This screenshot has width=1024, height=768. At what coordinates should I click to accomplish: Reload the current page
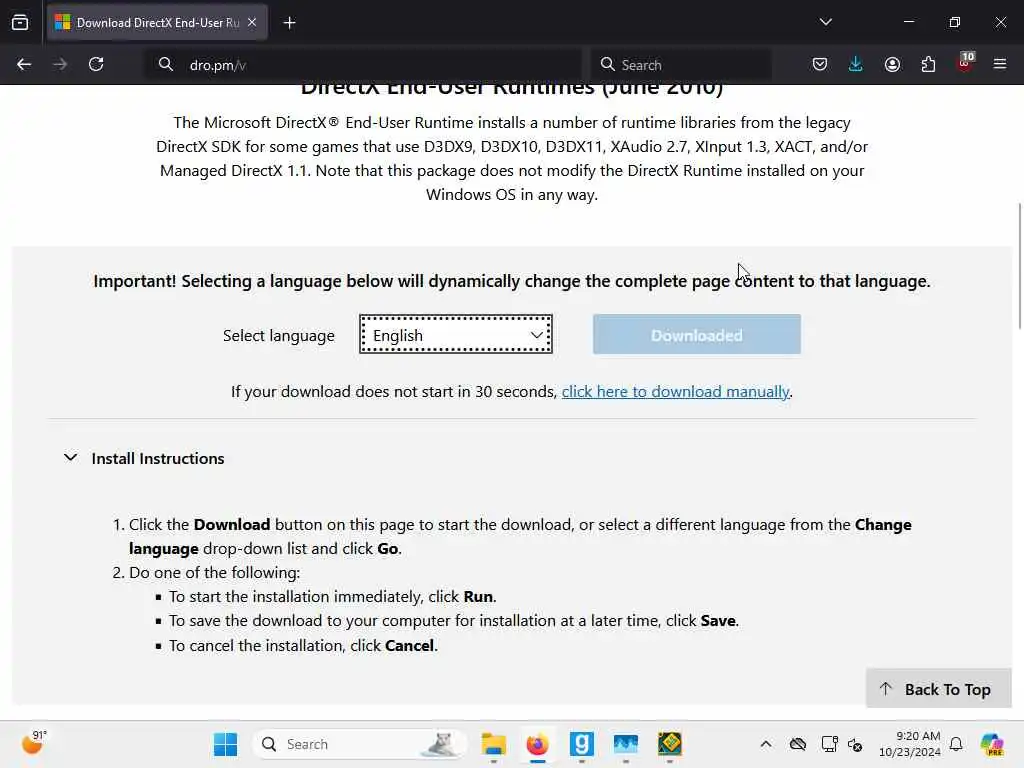[96, 64]
